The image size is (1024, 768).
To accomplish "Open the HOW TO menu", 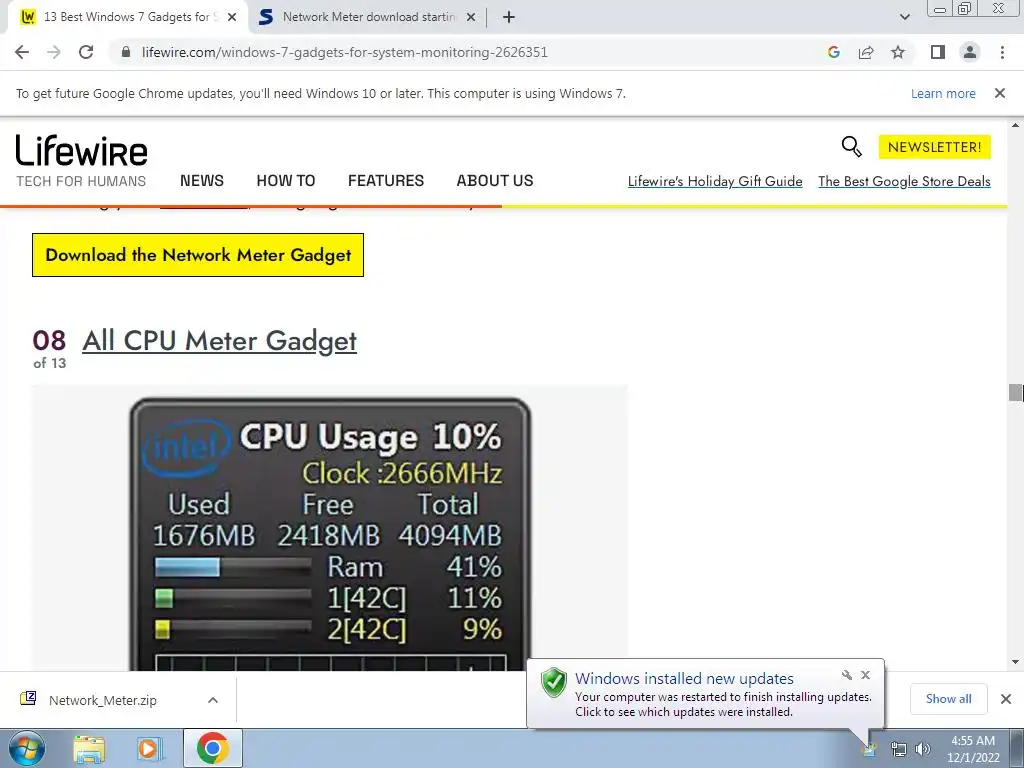I will pos(285,181).
